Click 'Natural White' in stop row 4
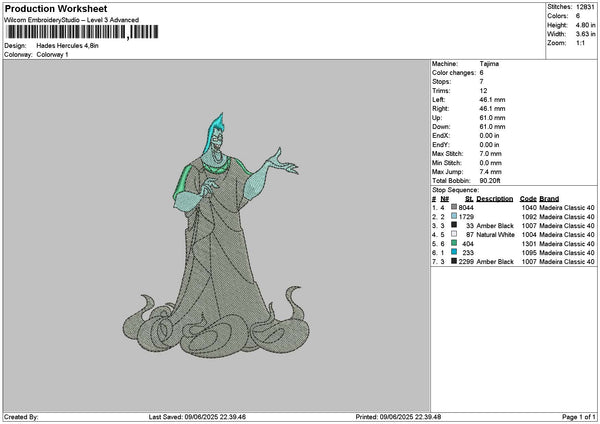The height and width of the screenshot is (424, 600). tap(496, 235)
